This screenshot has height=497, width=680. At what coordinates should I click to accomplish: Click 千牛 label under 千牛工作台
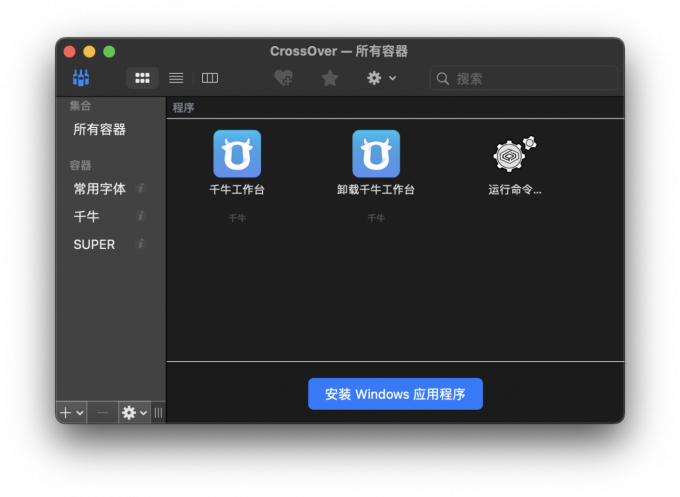[x=237, y=218]
